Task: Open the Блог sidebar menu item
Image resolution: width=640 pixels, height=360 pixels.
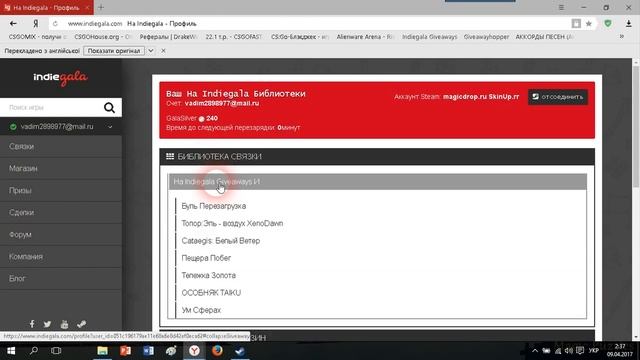Action: tap(61, 279)
